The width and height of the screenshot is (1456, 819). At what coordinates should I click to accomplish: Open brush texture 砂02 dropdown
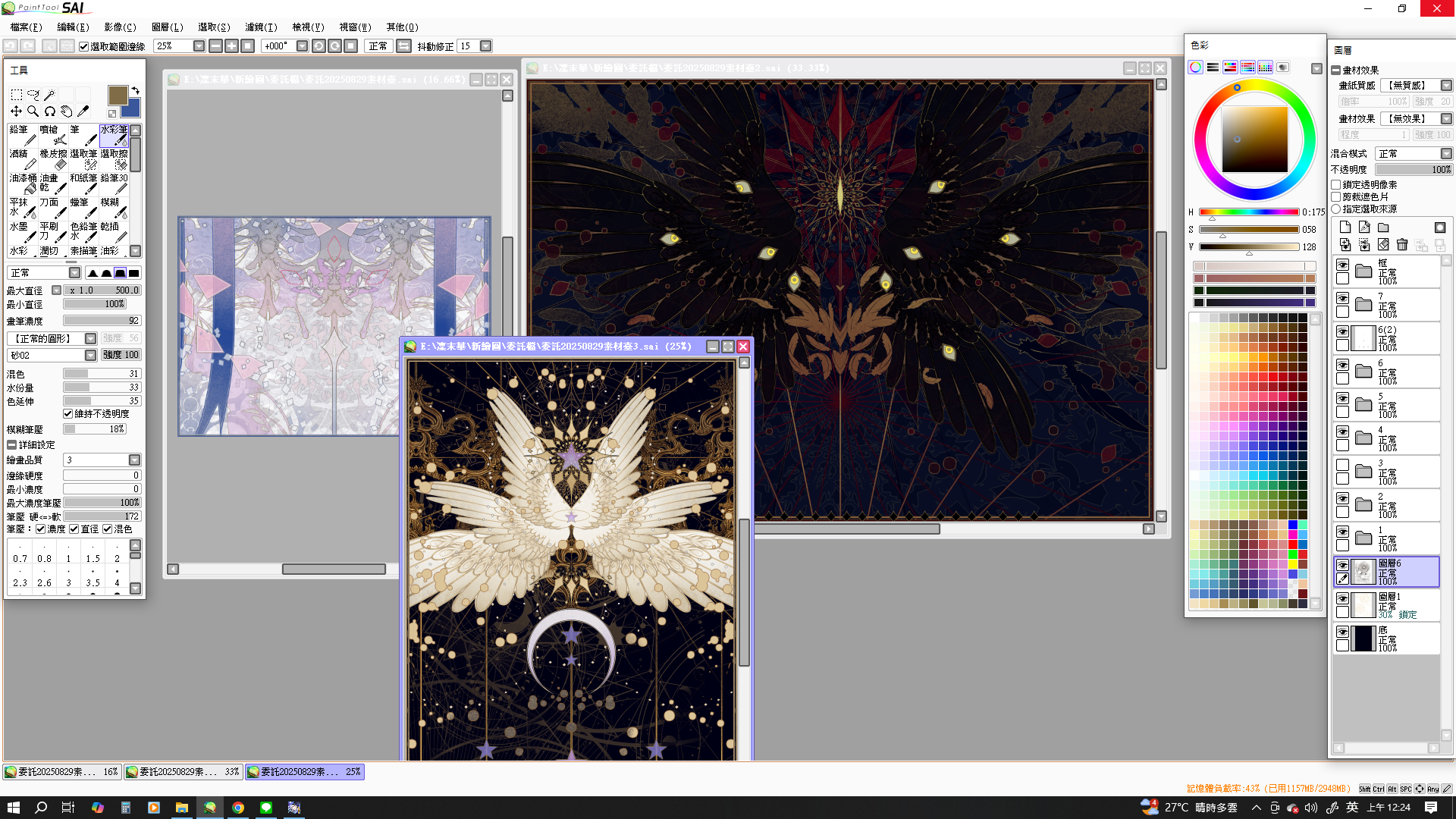pyautogui.click(x=90, y=355)
